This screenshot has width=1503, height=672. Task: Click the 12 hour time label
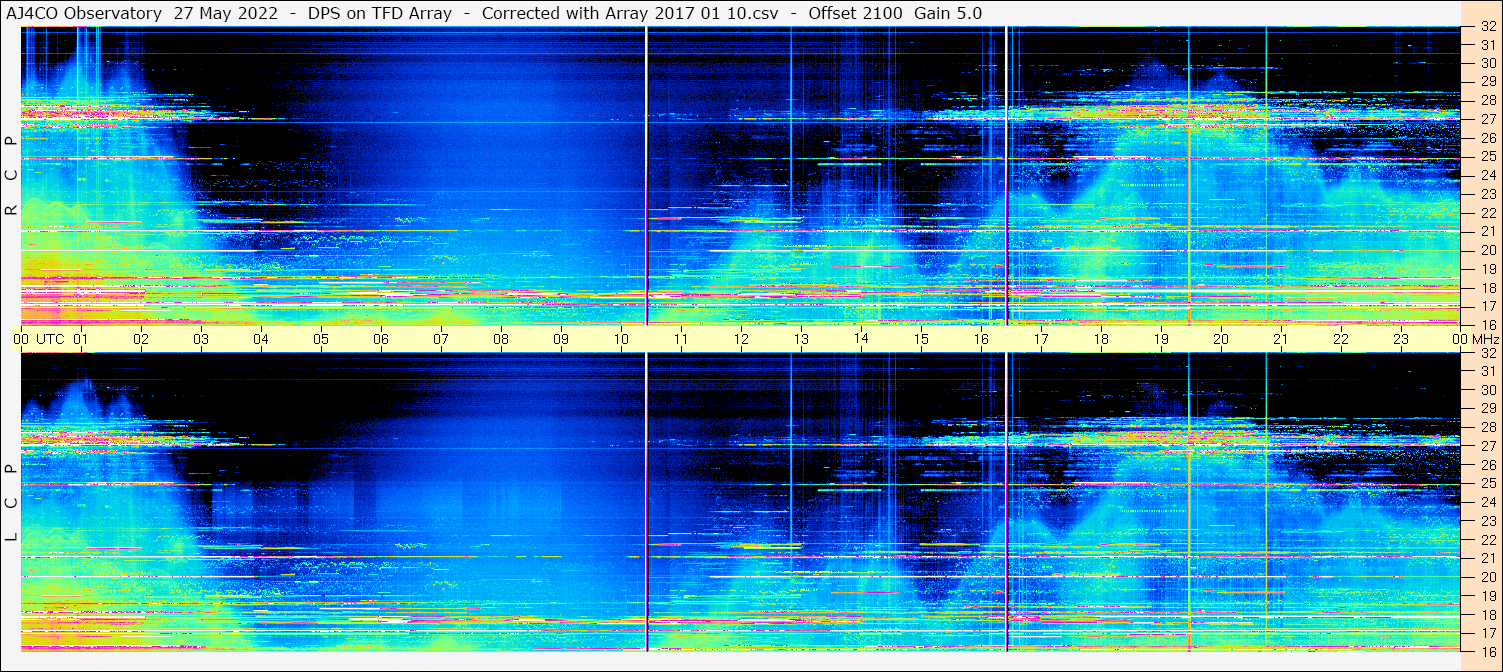[x=741, y=339]
